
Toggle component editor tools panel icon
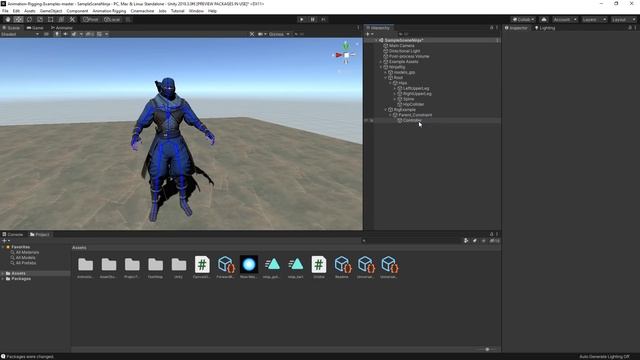(x=252, y=34)
